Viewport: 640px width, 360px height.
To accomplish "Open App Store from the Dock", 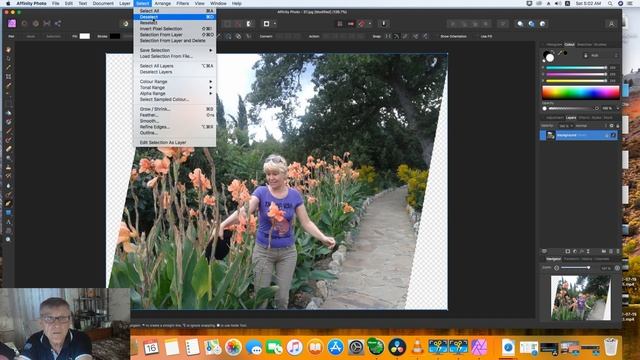I will [x=336, y=347].
